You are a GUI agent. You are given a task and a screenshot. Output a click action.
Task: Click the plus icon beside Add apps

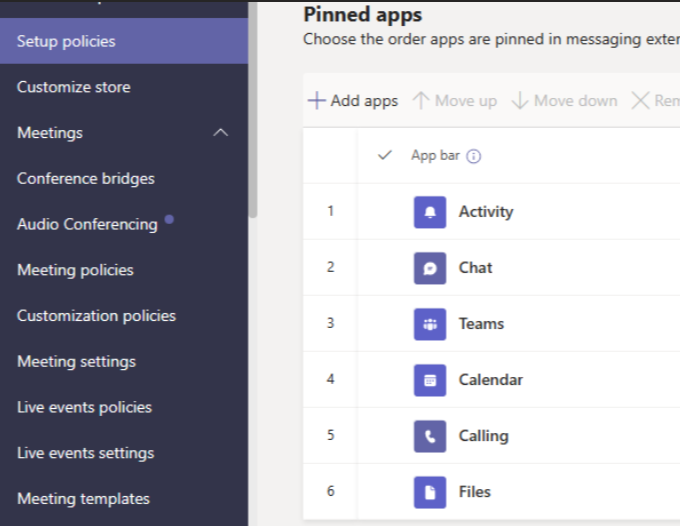[317, 101]
